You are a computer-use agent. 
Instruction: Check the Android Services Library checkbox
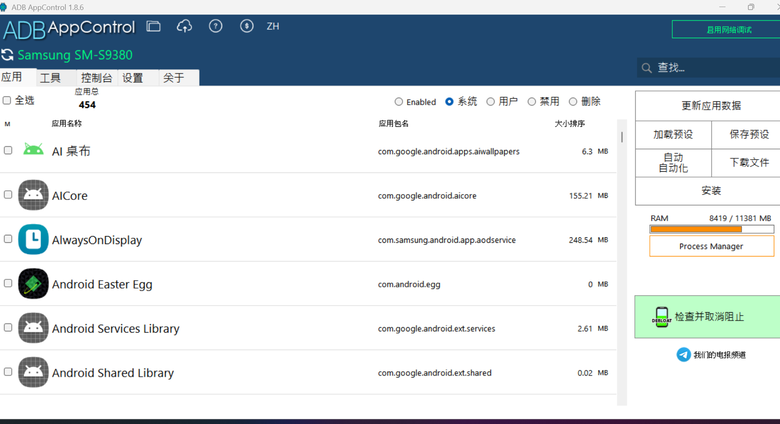click(x=8, y=327)
